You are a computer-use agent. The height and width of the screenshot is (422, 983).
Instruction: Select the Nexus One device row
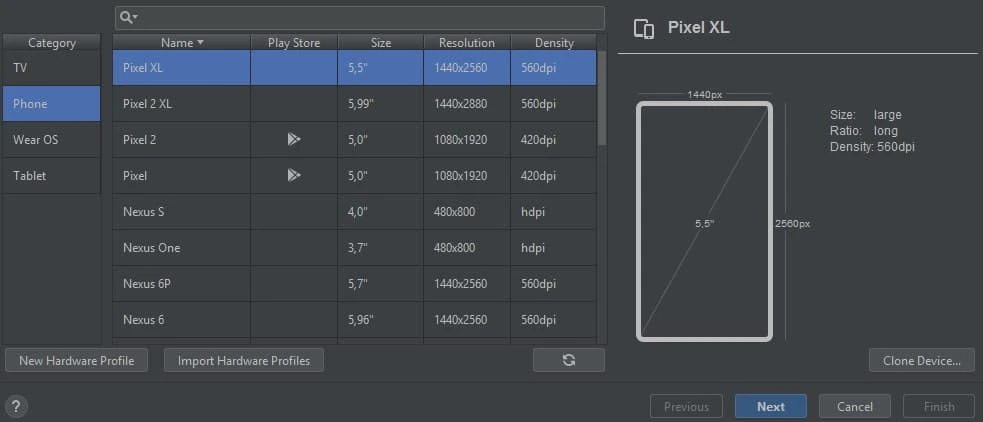coord(354,248)
